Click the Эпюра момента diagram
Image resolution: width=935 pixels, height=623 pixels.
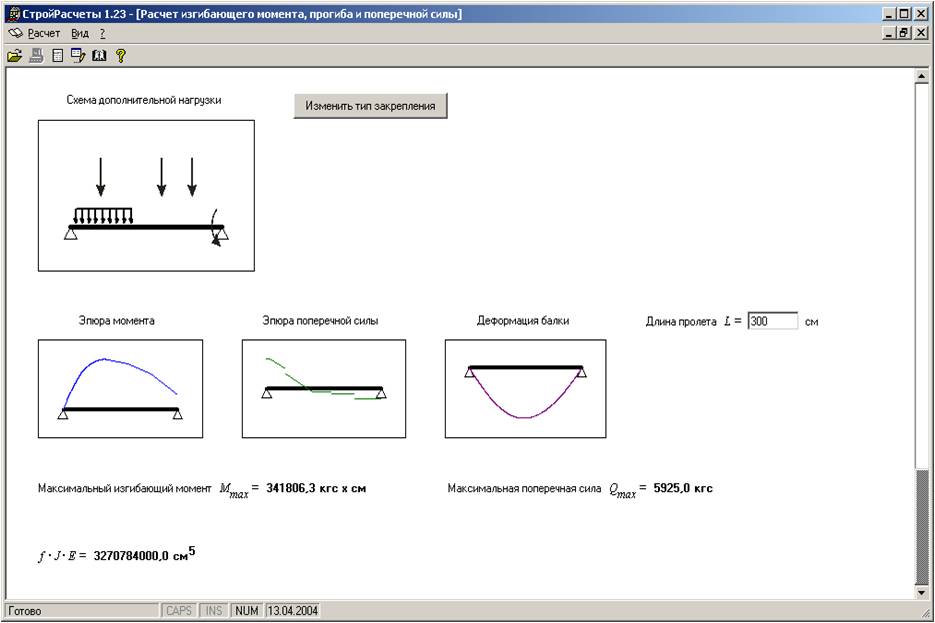coord(120,389)
